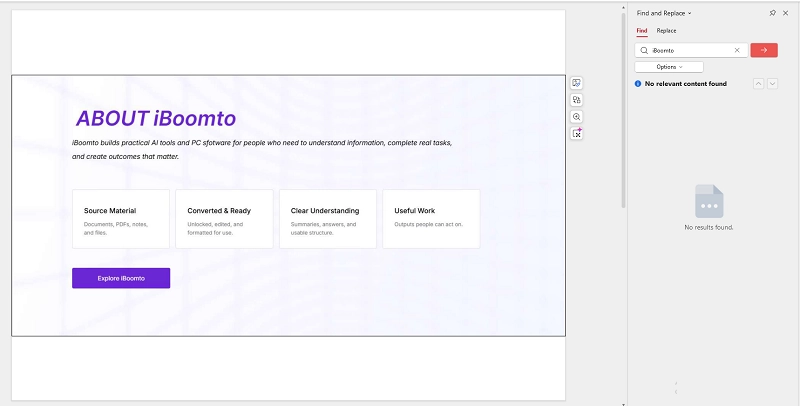800x406 pixels.
Task: Click the Source Material card
Action: coord(121,219)
